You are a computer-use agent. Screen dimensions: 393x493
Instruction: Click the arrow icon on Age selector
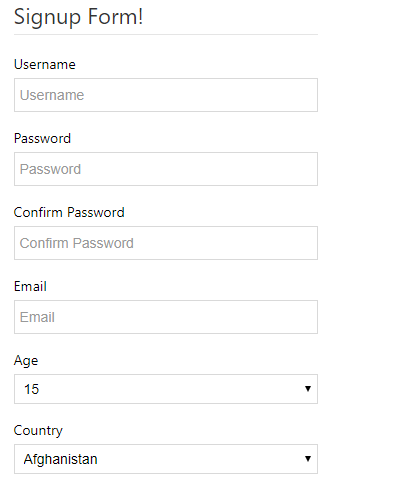[x=308, y=389]
